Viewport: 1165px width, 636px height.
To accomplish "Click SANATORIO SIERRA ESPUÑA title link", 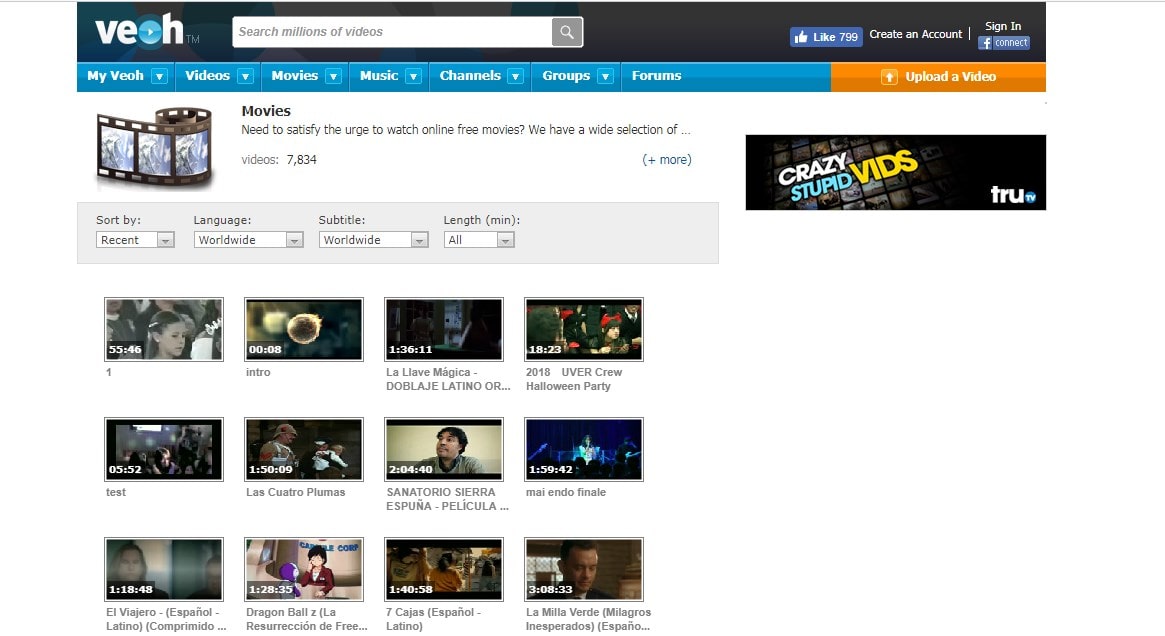I will 447,499.
